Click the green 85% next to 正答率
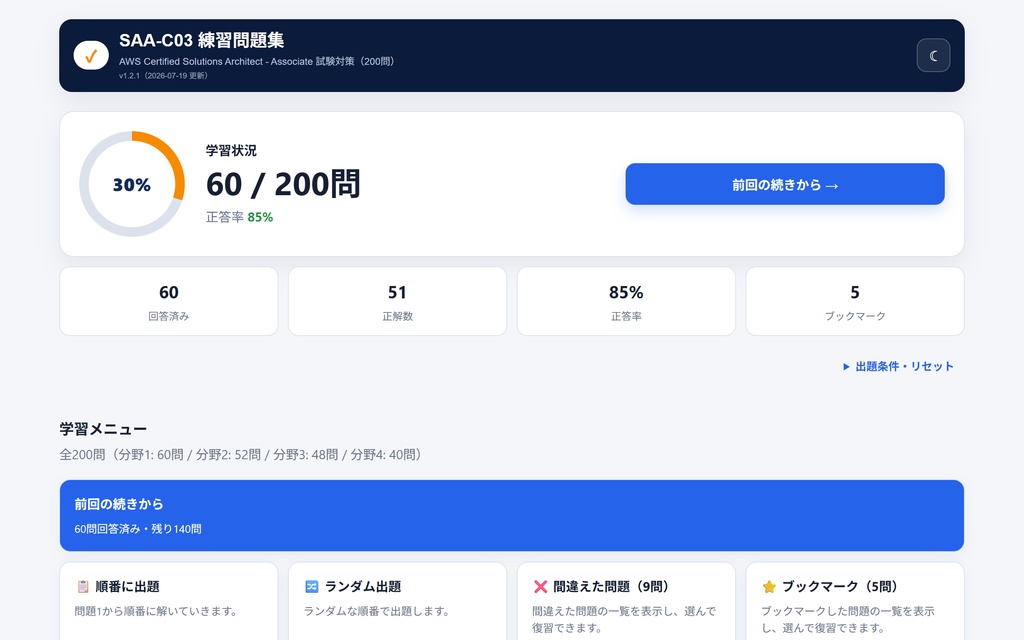Viewport: 1024px width, 640px height. 260,217
